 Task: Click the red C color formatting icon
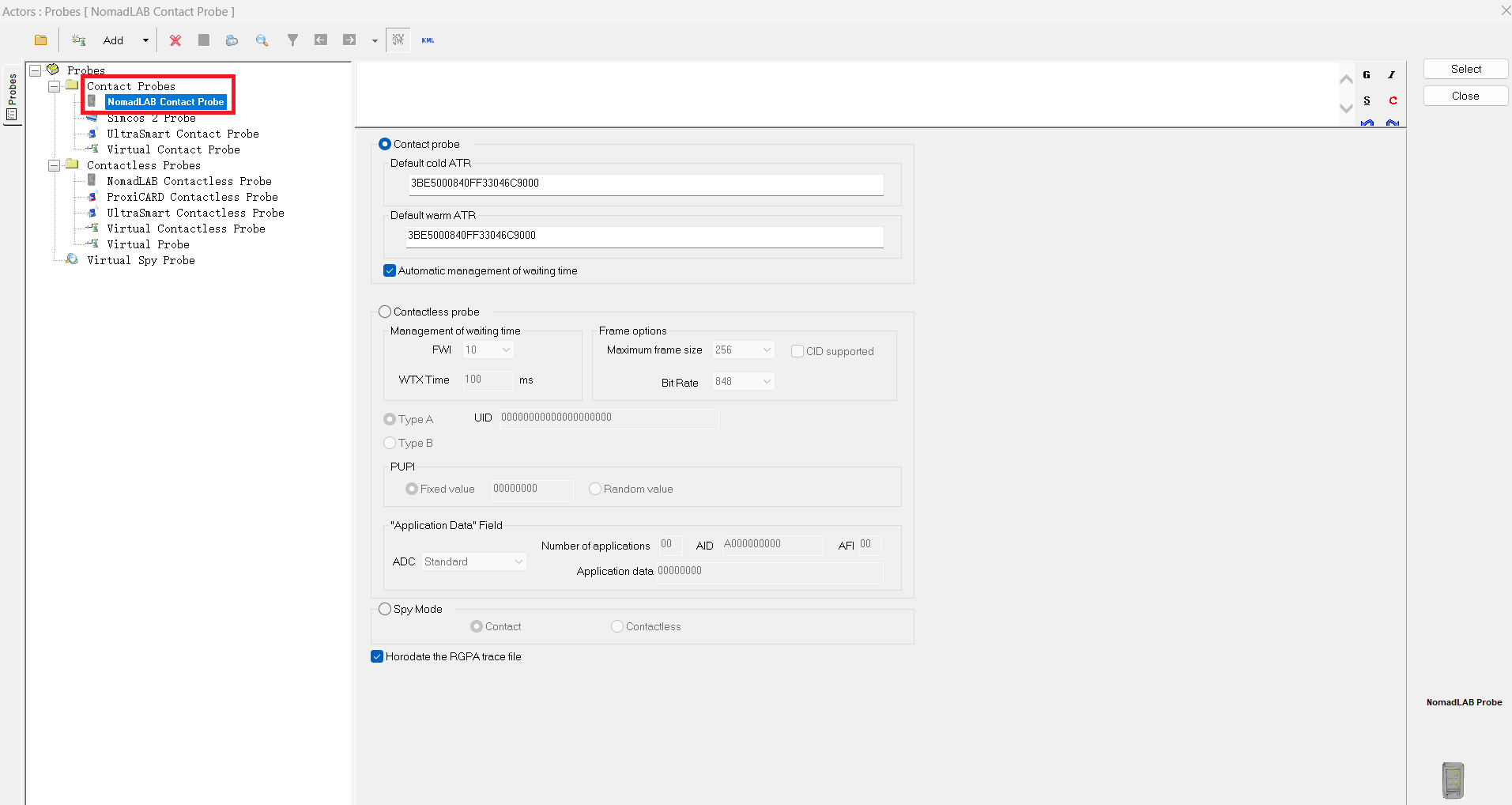1393,100
